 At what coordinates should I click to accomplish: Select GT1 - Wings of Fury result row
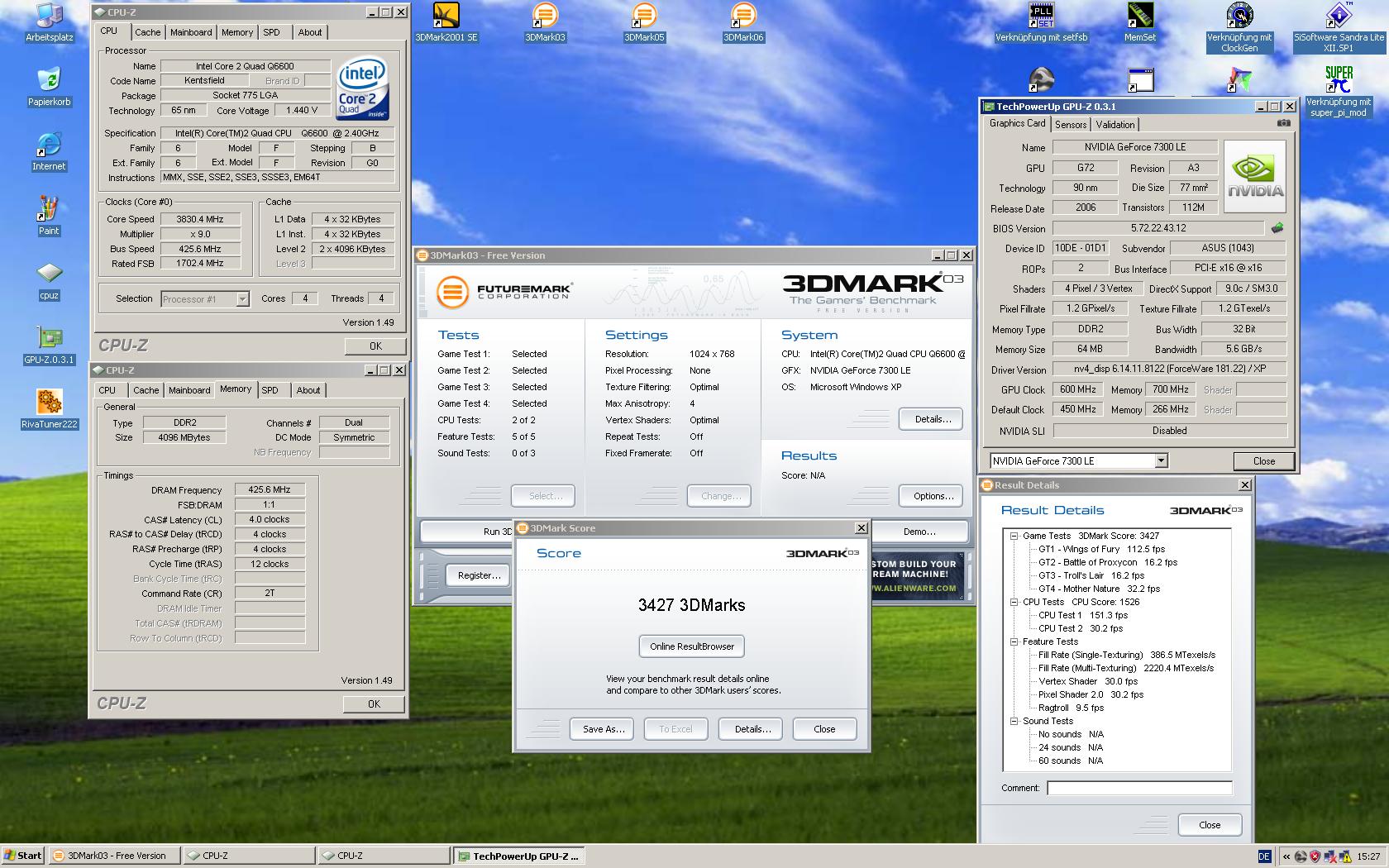(x=1101, y=549)
